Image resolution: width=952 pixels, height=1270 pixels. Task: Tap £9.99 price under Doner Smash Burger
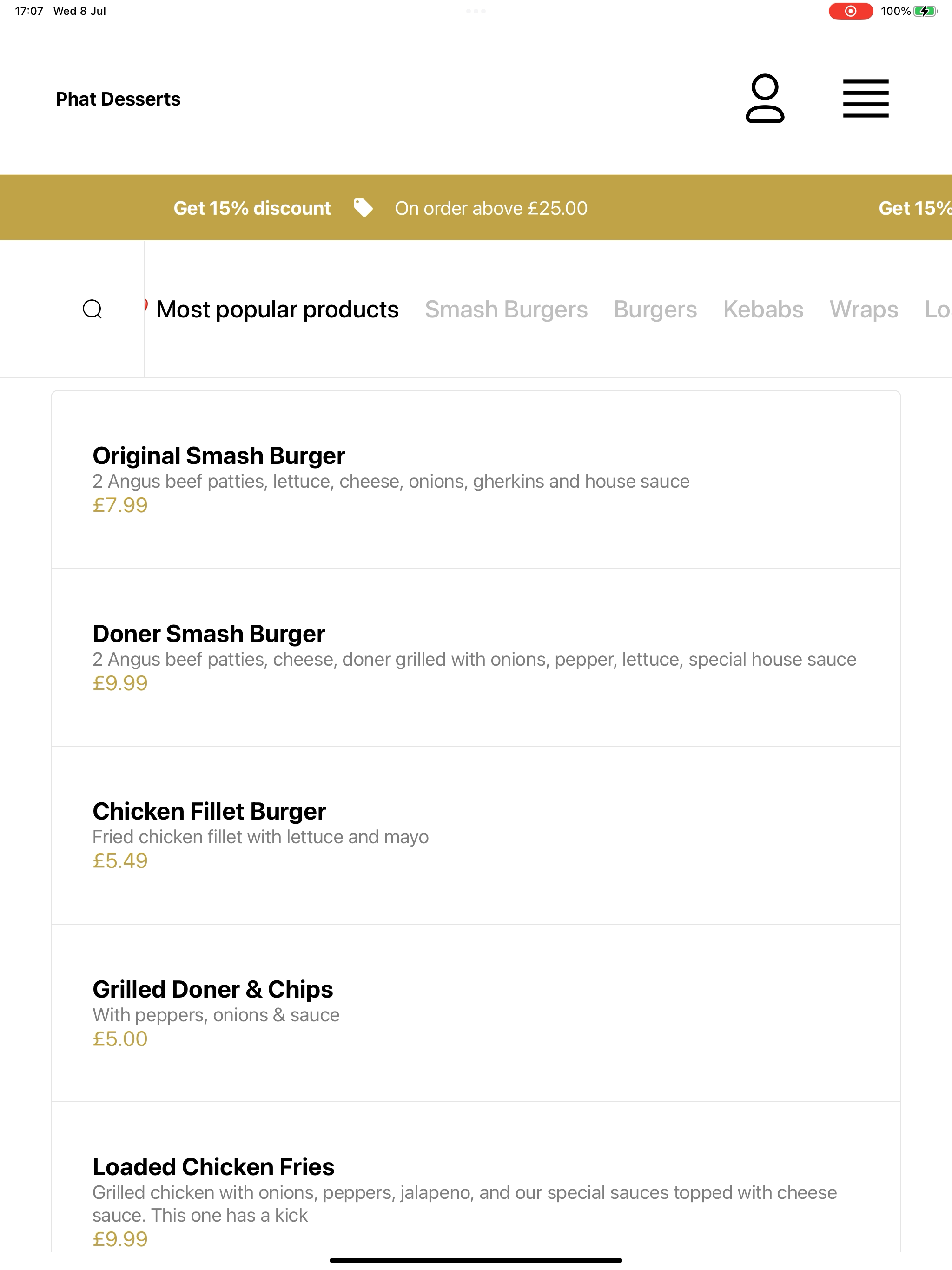click(120, 683)
